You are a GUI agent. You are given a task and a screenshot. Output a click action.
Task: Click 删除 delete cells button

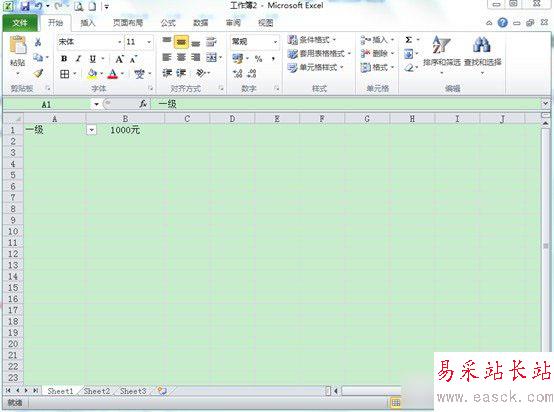pos(377,53)
